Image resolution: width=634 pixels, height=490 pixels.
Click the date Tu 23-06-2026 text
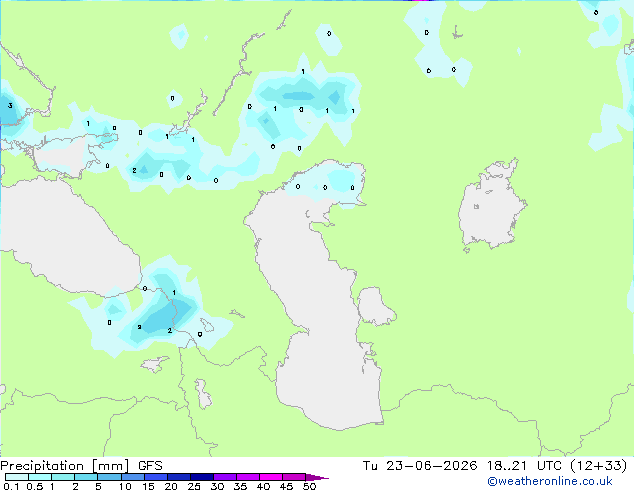(x=420, y=466)
